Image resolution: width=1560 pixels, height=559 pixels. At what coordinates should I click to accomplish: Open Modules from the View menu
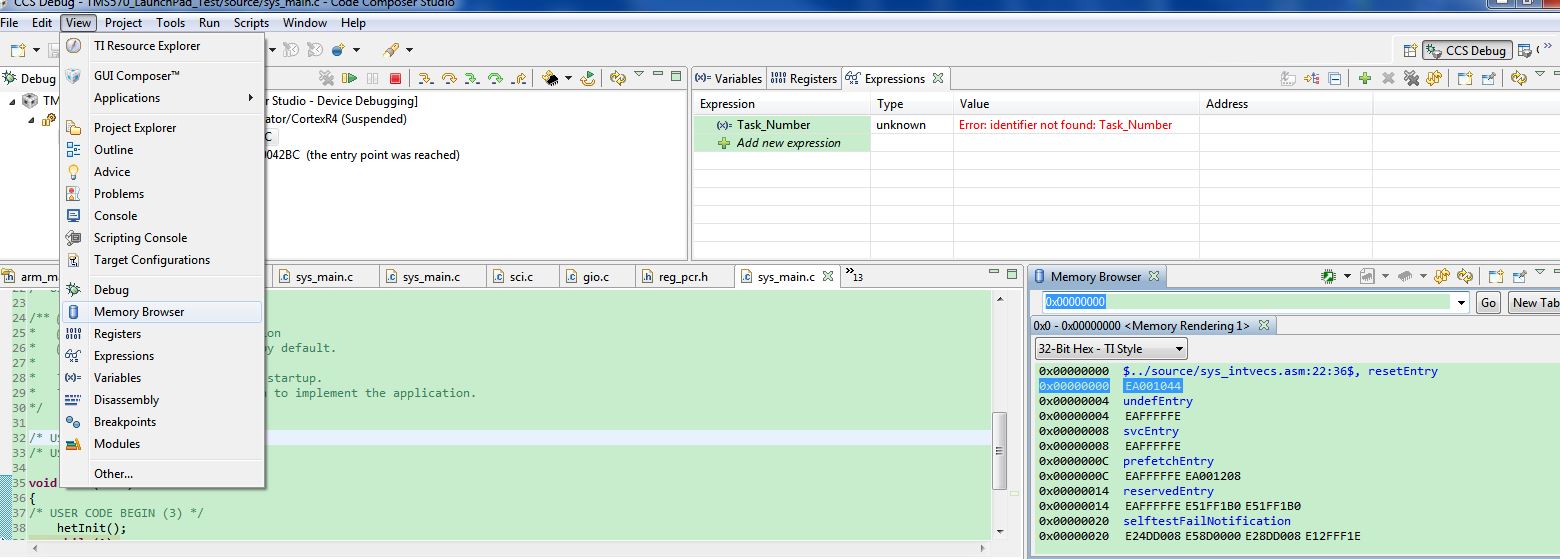coord(162,444)
